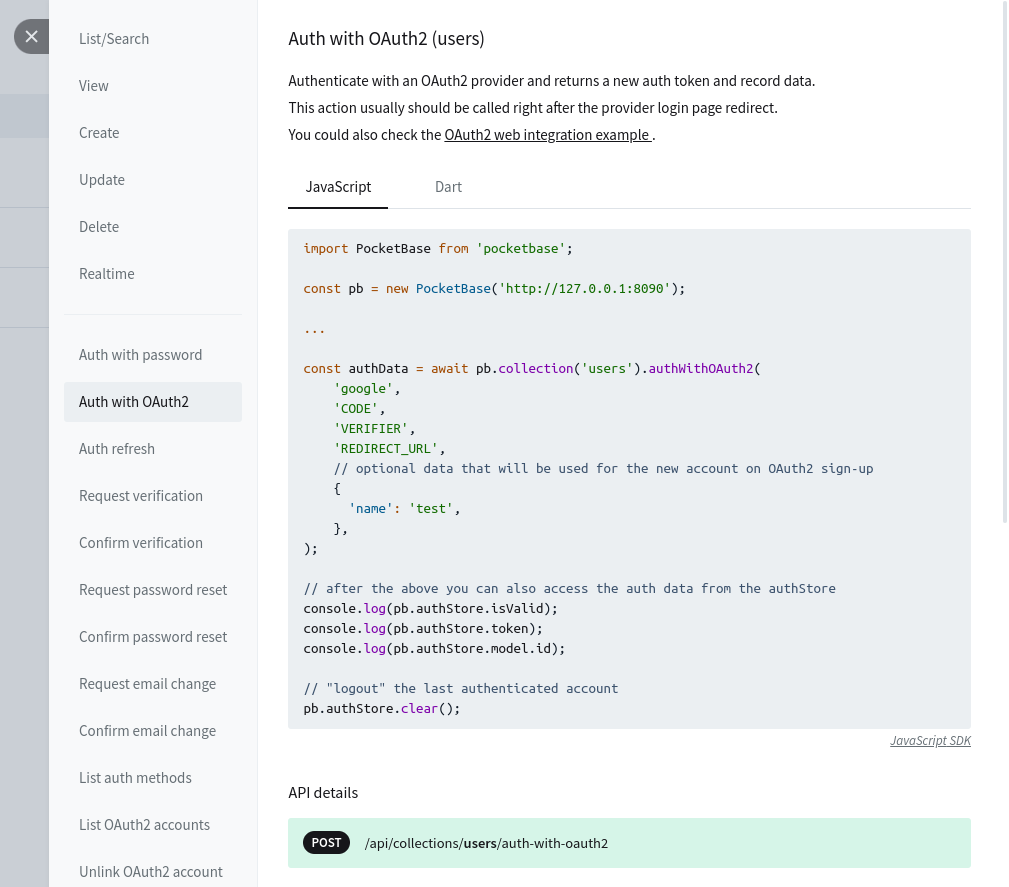This screenshot has height=887, width=1009.
Task: Go to Request password reset
Action: pos(153,590)
